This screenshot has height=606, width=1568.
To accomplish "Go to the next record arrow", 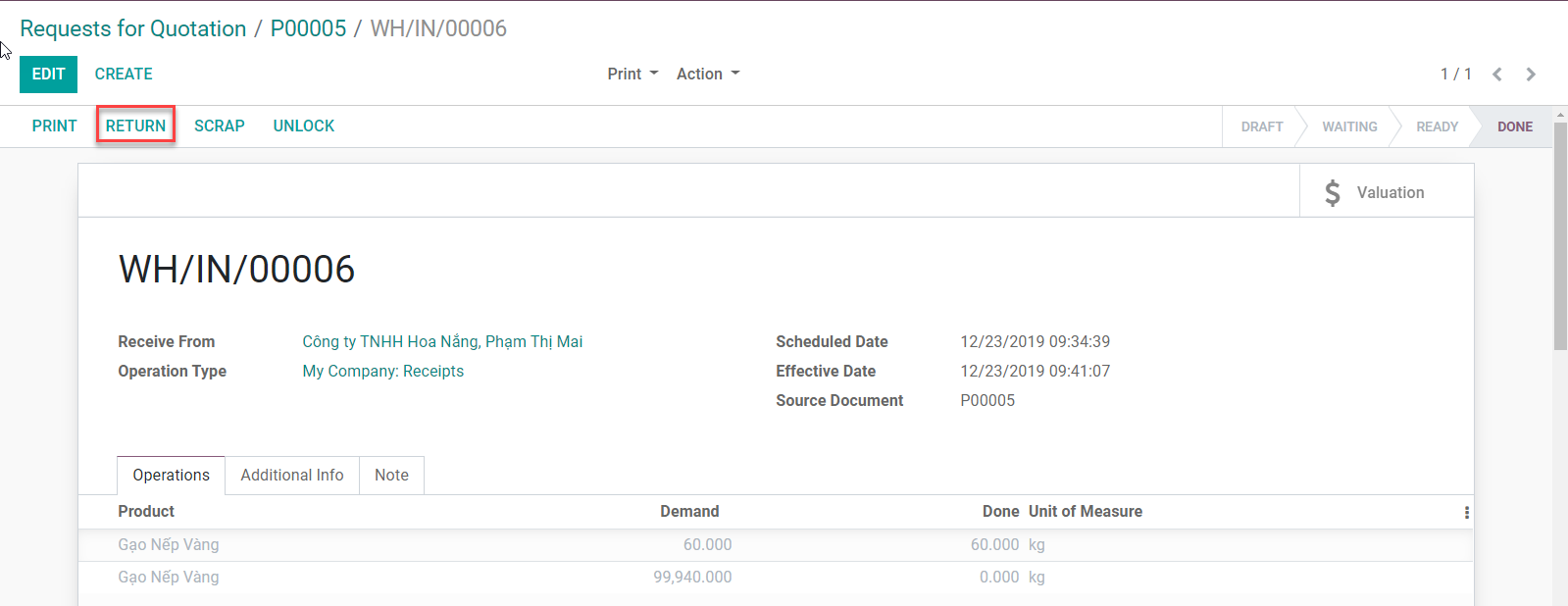I will coord(1531,75).
